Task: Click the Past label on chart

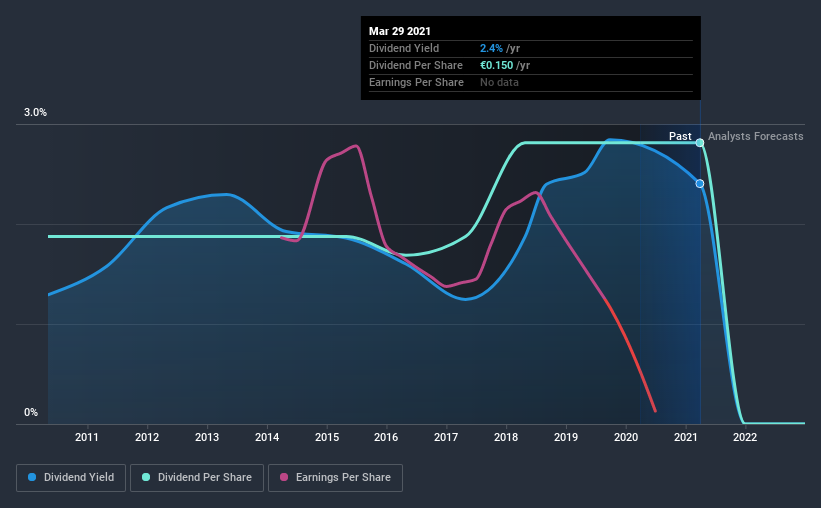Action: (680, 136)
